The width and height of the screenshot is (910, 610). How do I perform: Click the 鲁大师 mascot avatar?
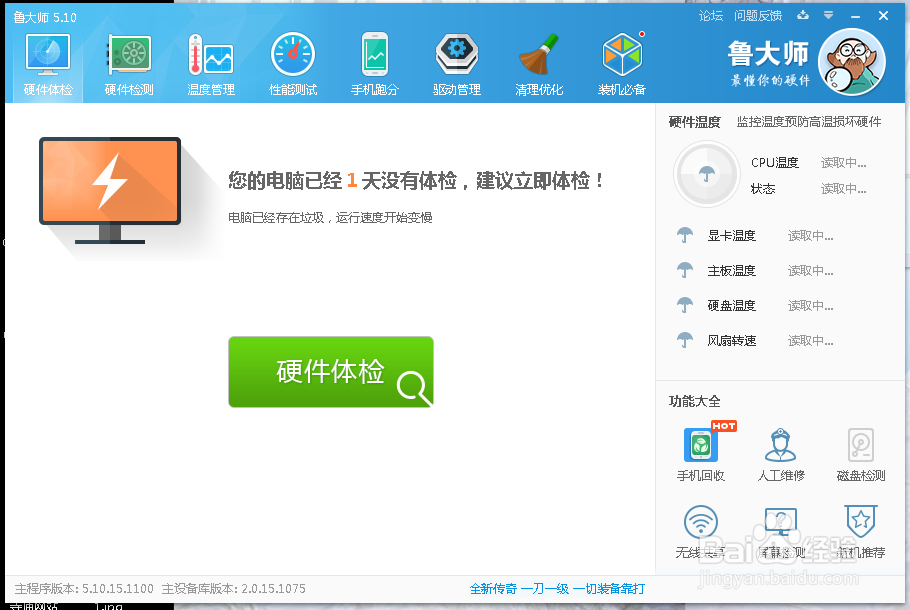(851, 62)
